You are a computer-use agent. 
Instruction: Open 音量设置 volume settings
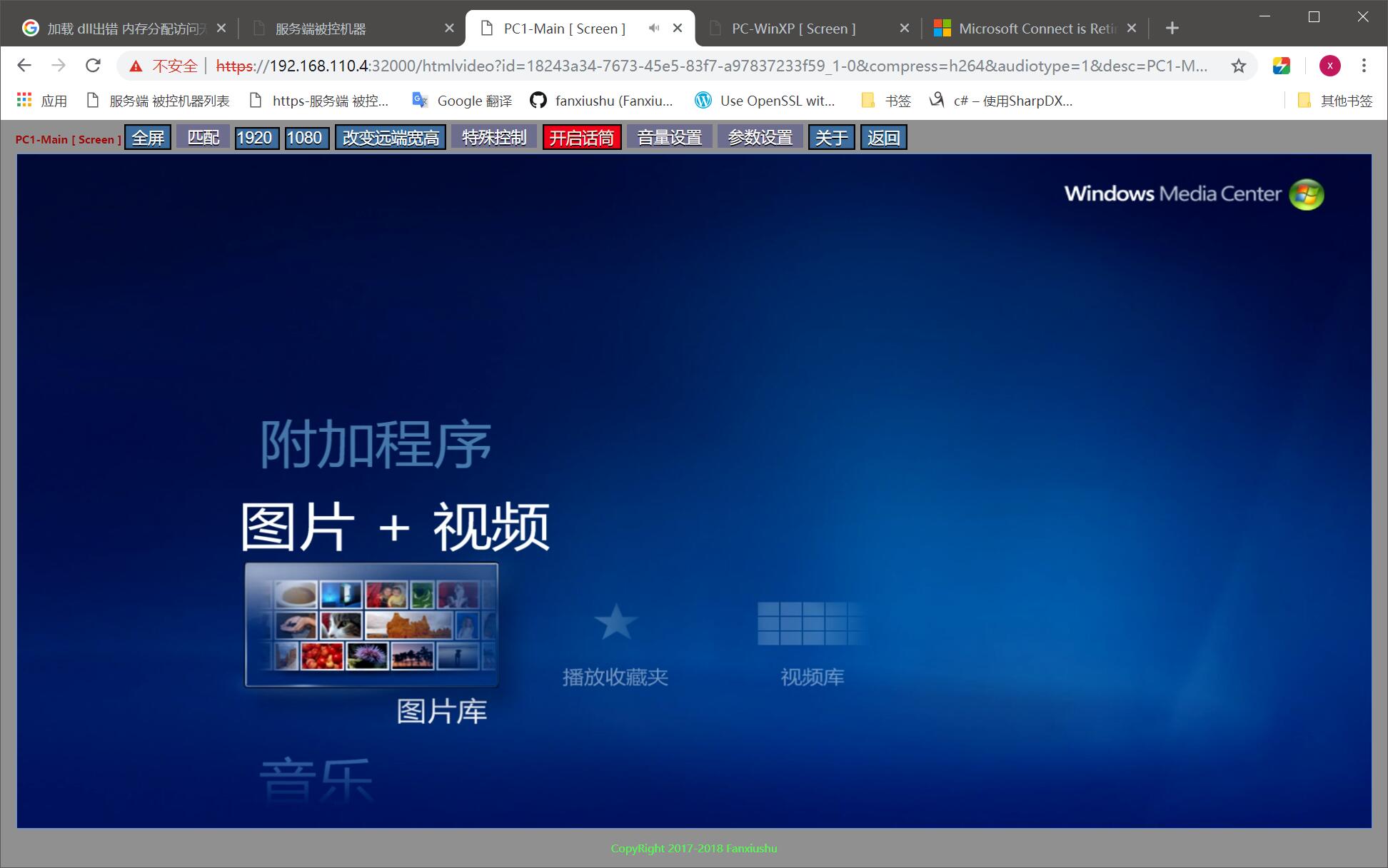click(668, 136)
